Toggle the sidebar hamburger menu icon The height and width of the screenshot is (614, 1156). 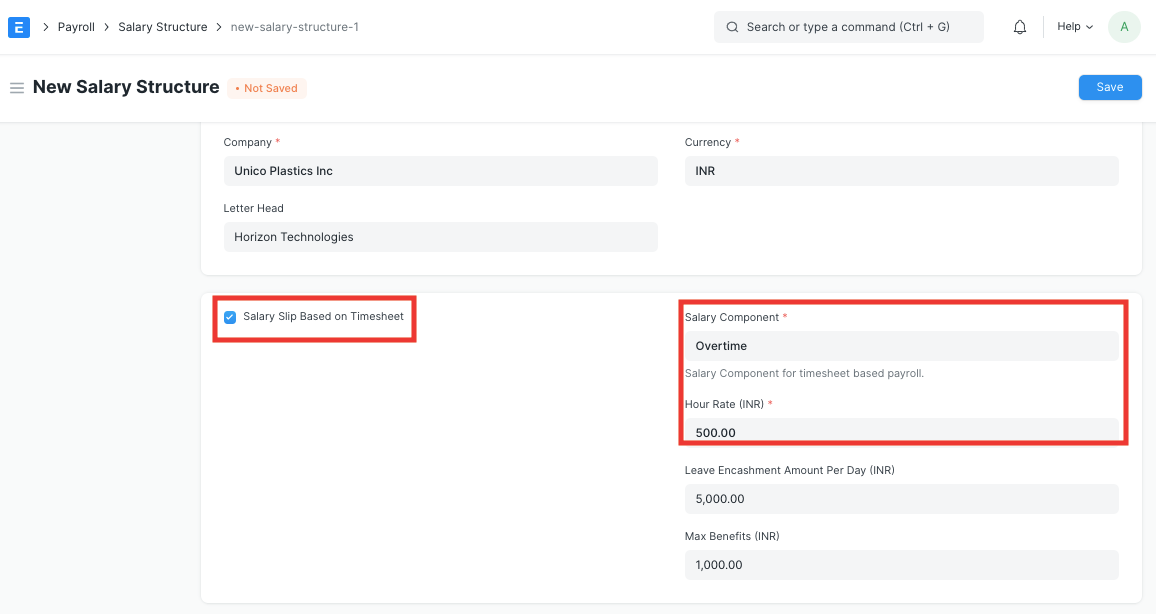[16, 88]
